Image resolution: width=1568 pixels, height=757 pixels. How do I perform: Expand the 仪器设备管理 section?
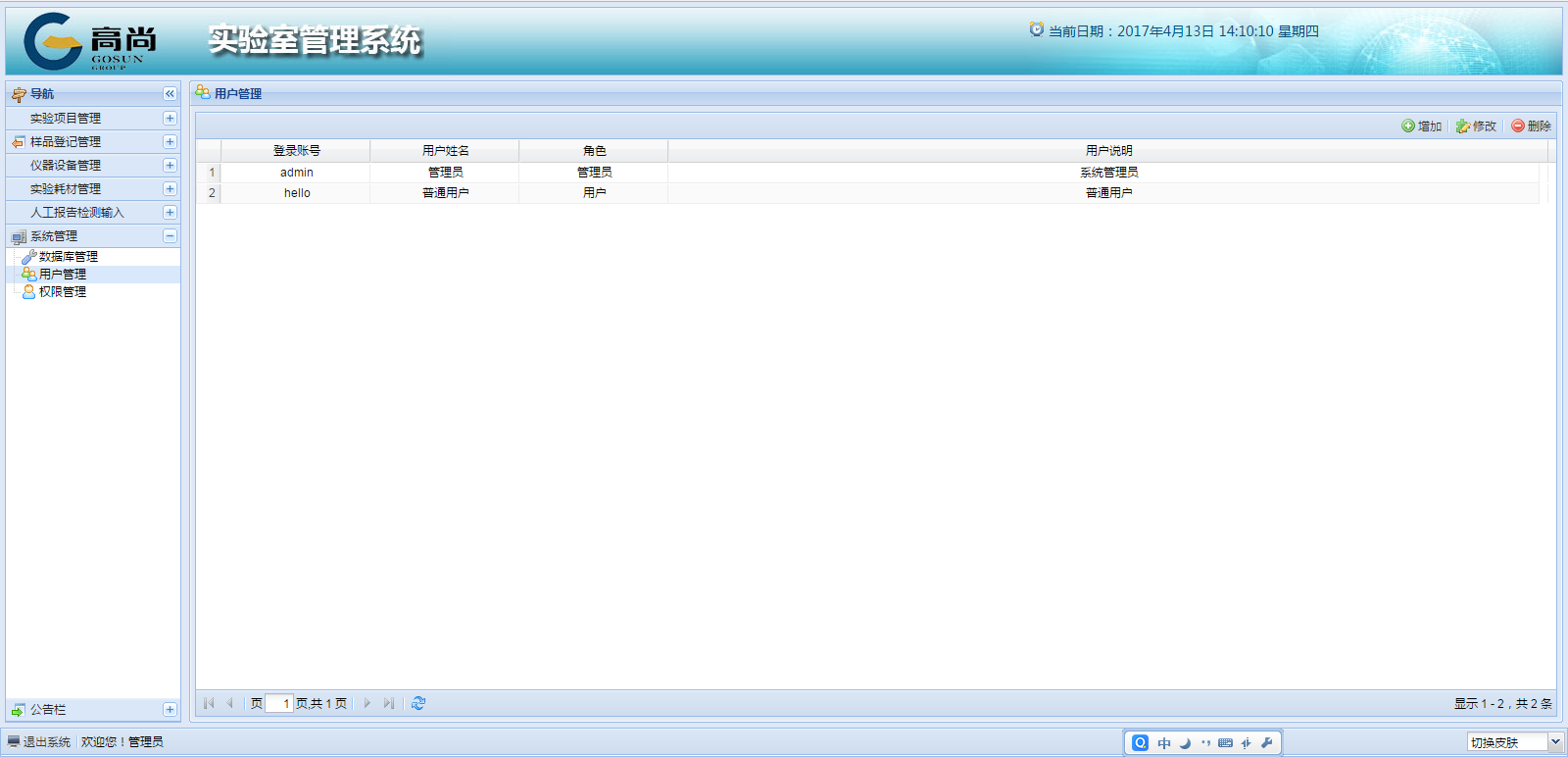tap(170, 166)
